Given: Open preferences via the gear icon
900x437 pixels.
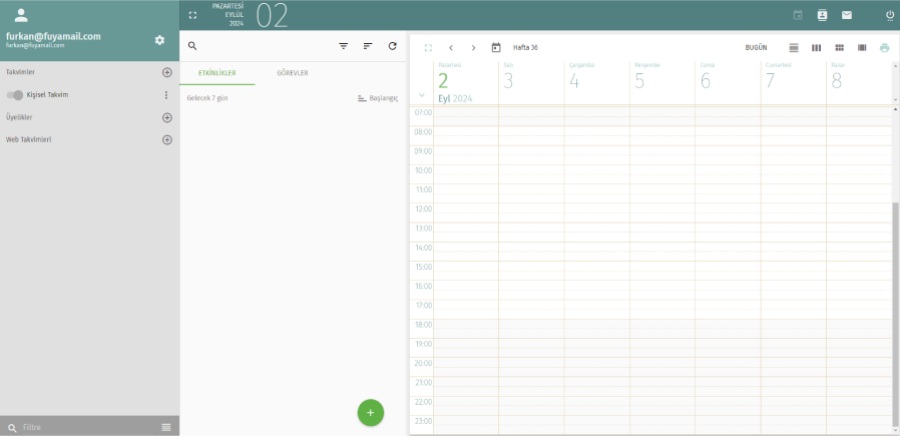Looking at the screenshot, I should 159,40.
